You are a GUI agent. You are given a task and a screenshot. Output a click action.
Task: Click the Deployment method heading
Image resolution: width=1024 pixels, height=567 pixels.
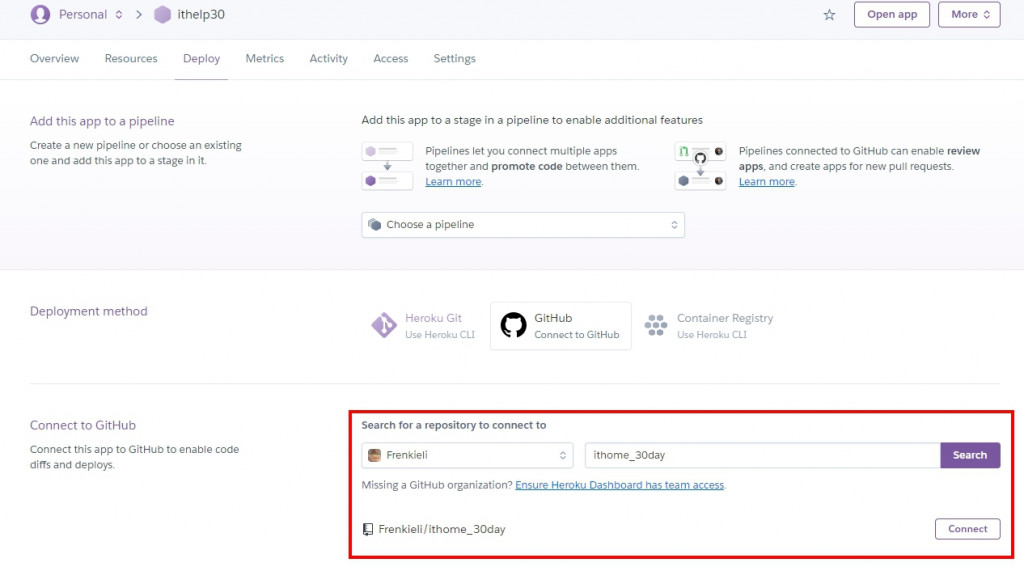88,311
